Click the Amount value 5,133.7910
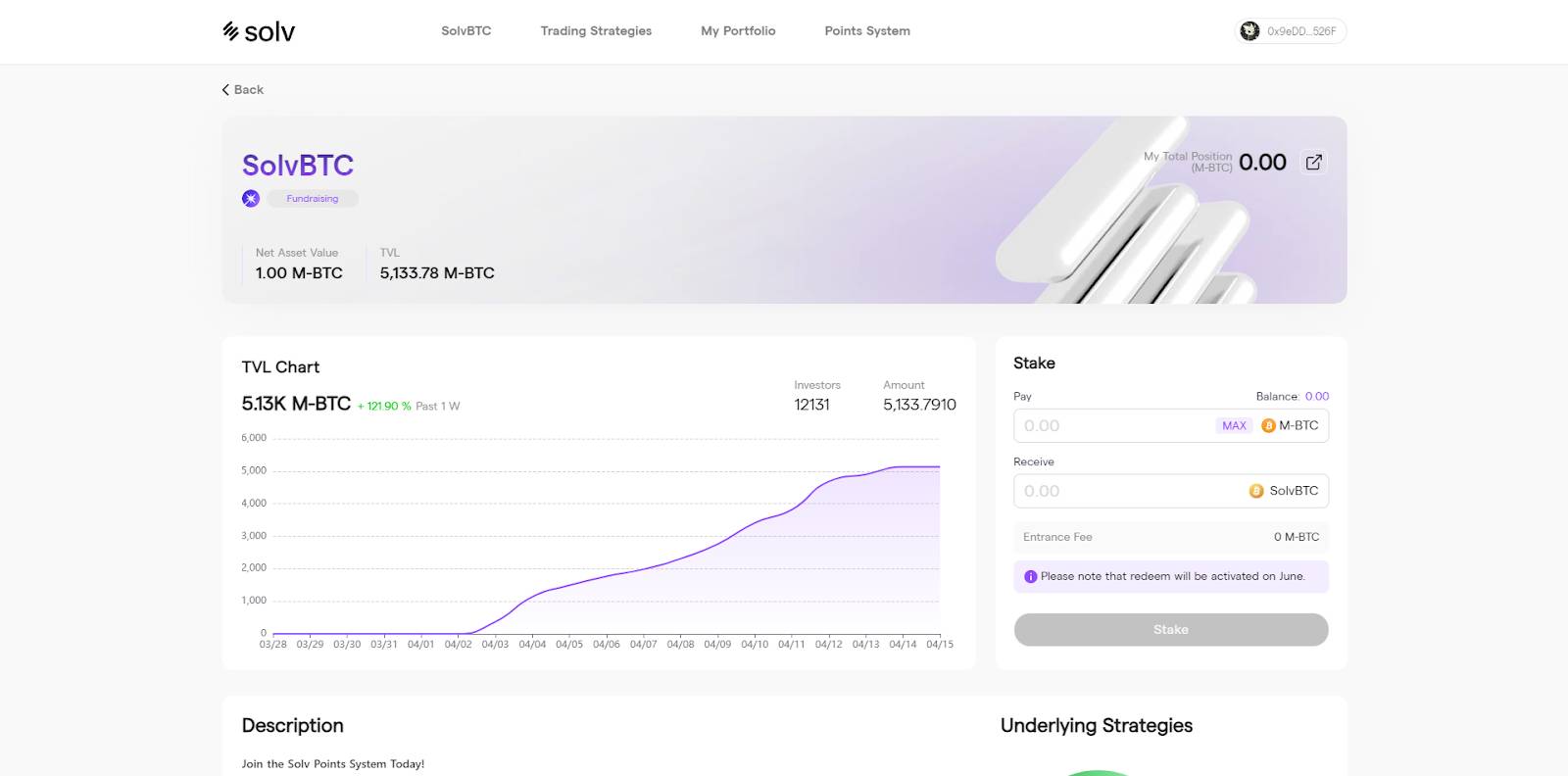The width and height of the screenshot is (1568, 776). coord(919,405)
